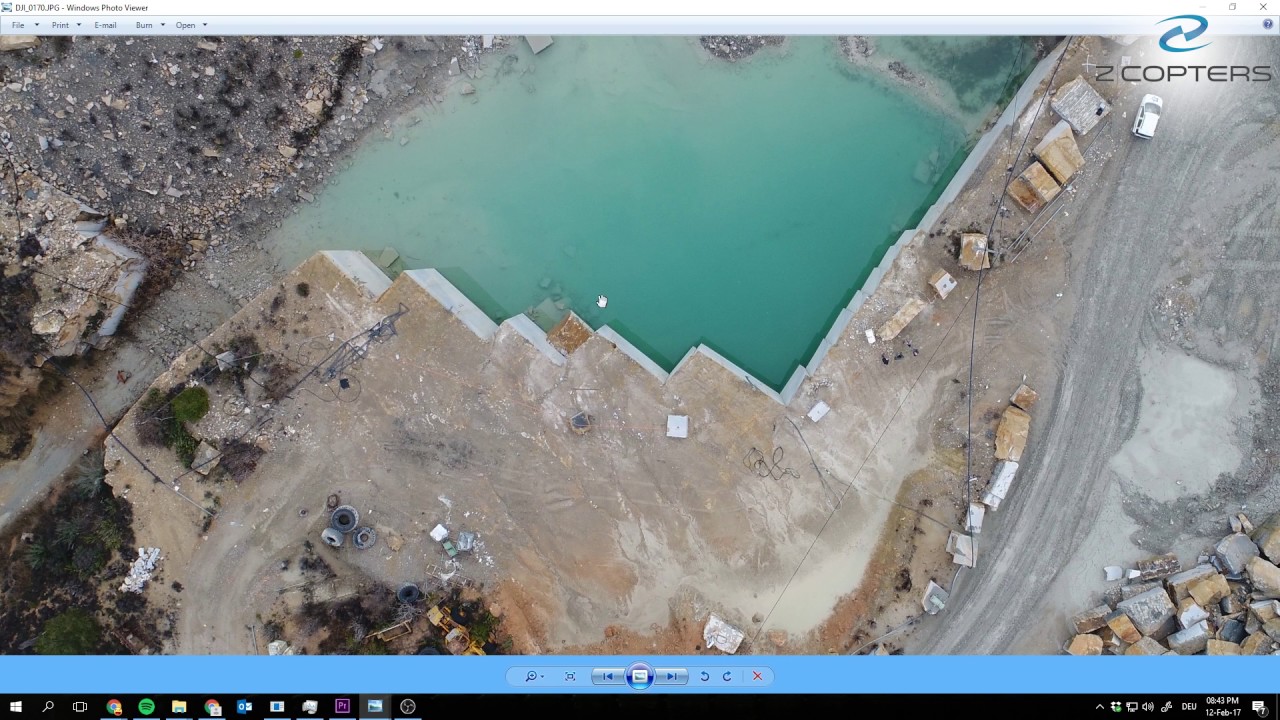The width and height of the screenshot is (1280, 720).
Task: Open Outlook from the taskbar
Action: 244,706
